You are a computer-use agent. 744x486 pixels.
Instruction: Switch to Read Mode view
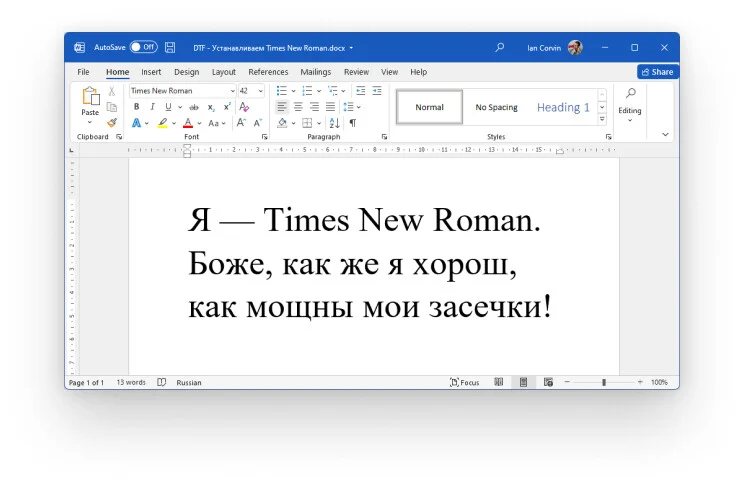[499, 382]
